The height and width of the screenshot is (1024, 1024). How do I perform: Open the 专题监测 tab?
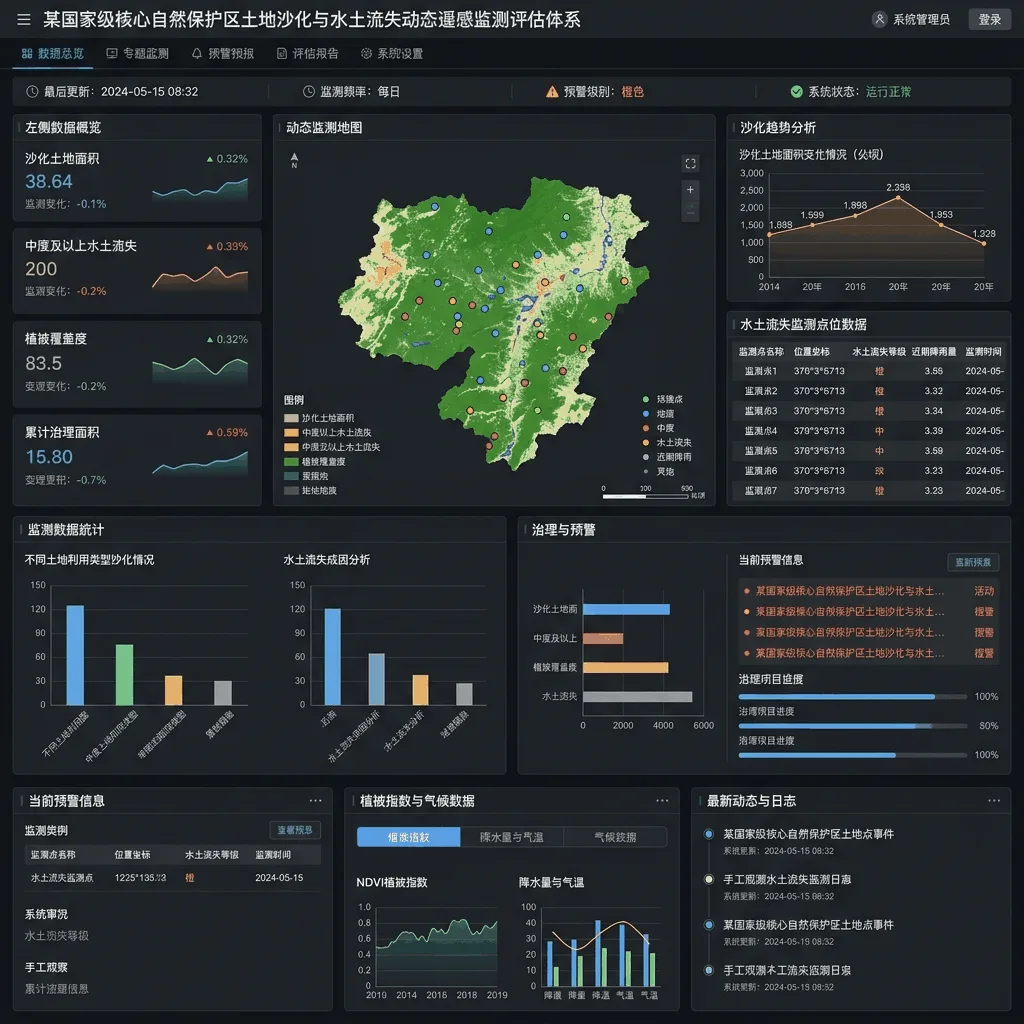coord(138,54)
